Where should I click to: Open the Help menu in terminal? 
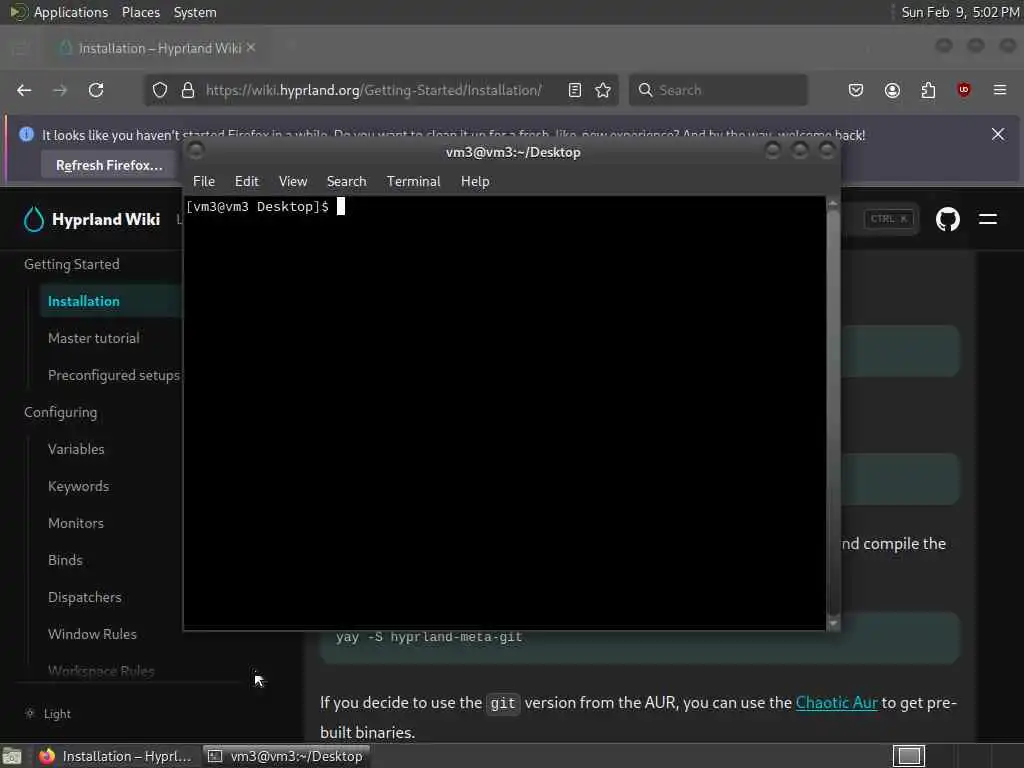[475, 182]
